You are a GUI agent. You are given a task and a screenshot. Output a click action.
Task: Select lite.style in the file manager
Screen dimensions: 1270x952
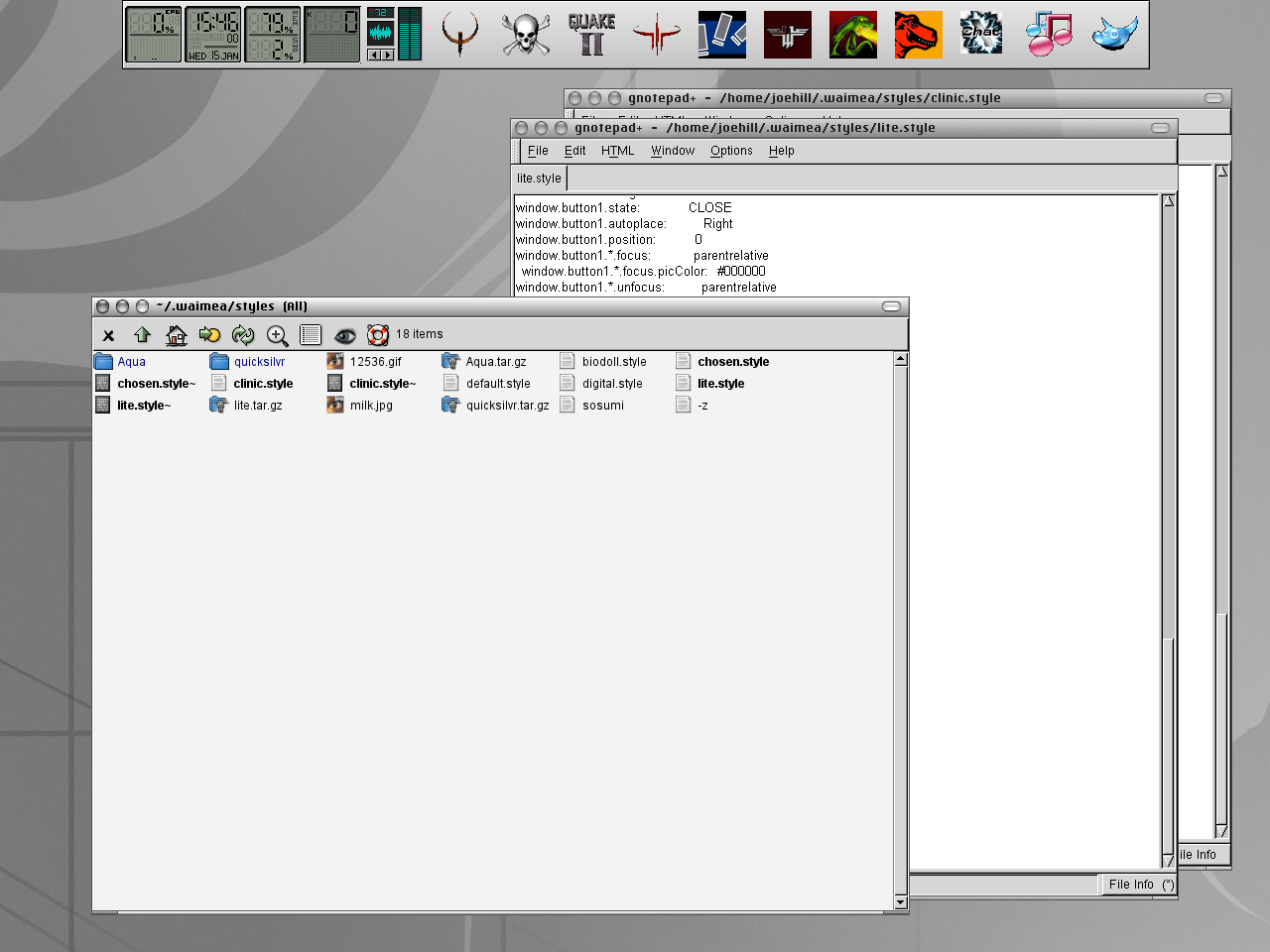tap(709, 384)
